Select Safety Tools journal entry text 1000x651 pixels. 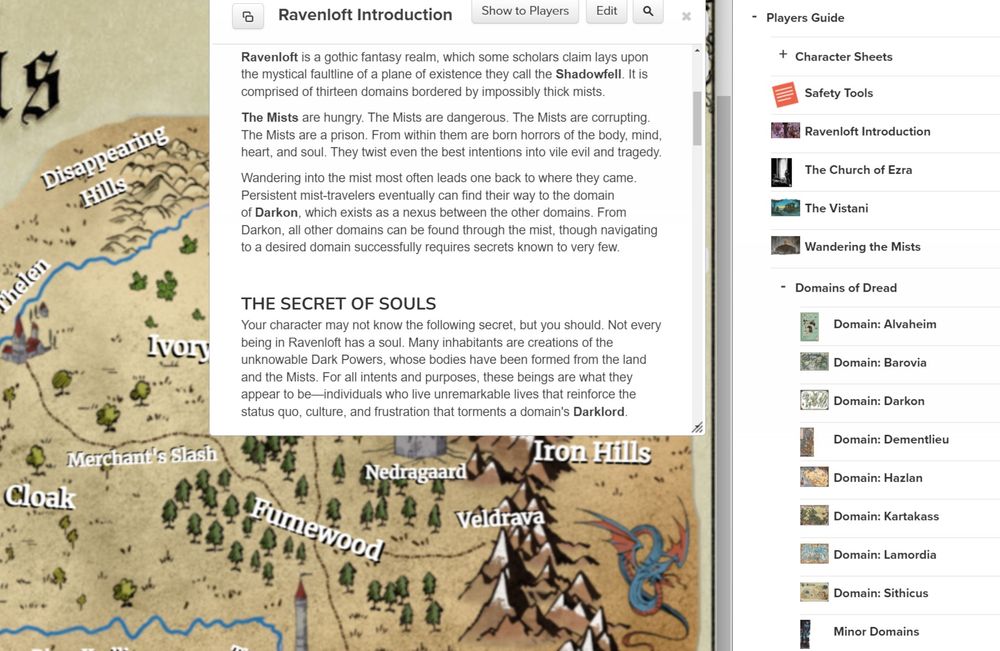tap(839, 93)
